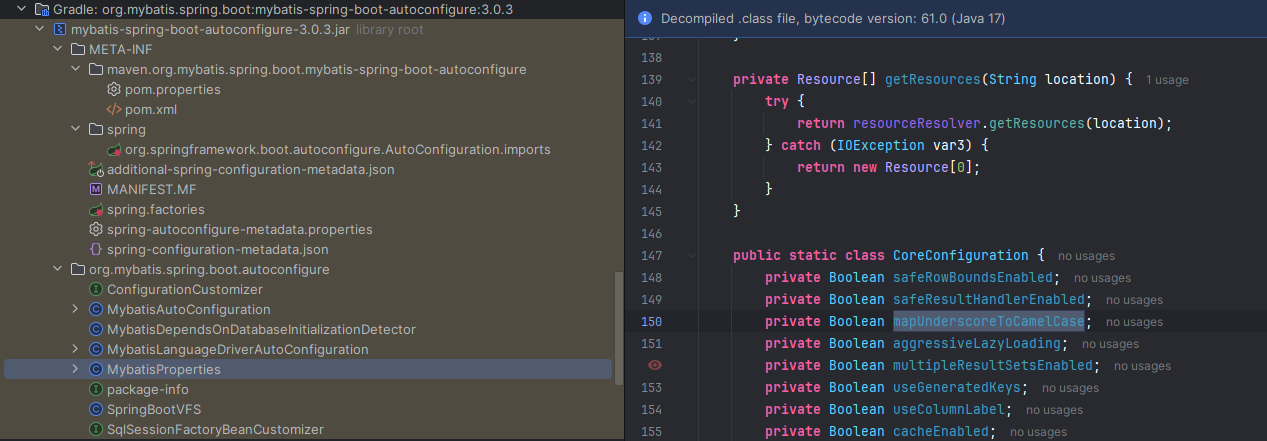
Task: Click the highlighted mapUnderscoreToCamelCase field name
Action: click(x=989, y=322)
